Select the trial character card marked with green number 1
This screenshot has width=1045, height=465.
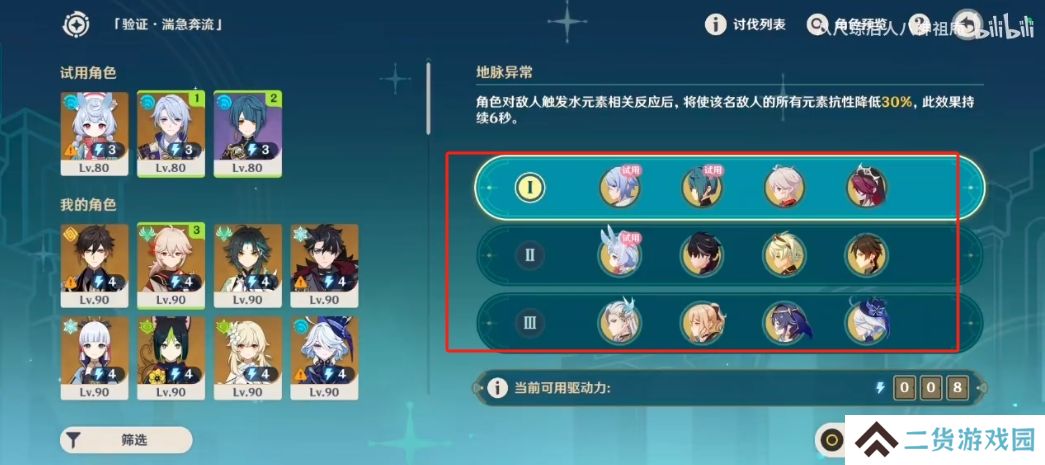(x=171, y=134)
